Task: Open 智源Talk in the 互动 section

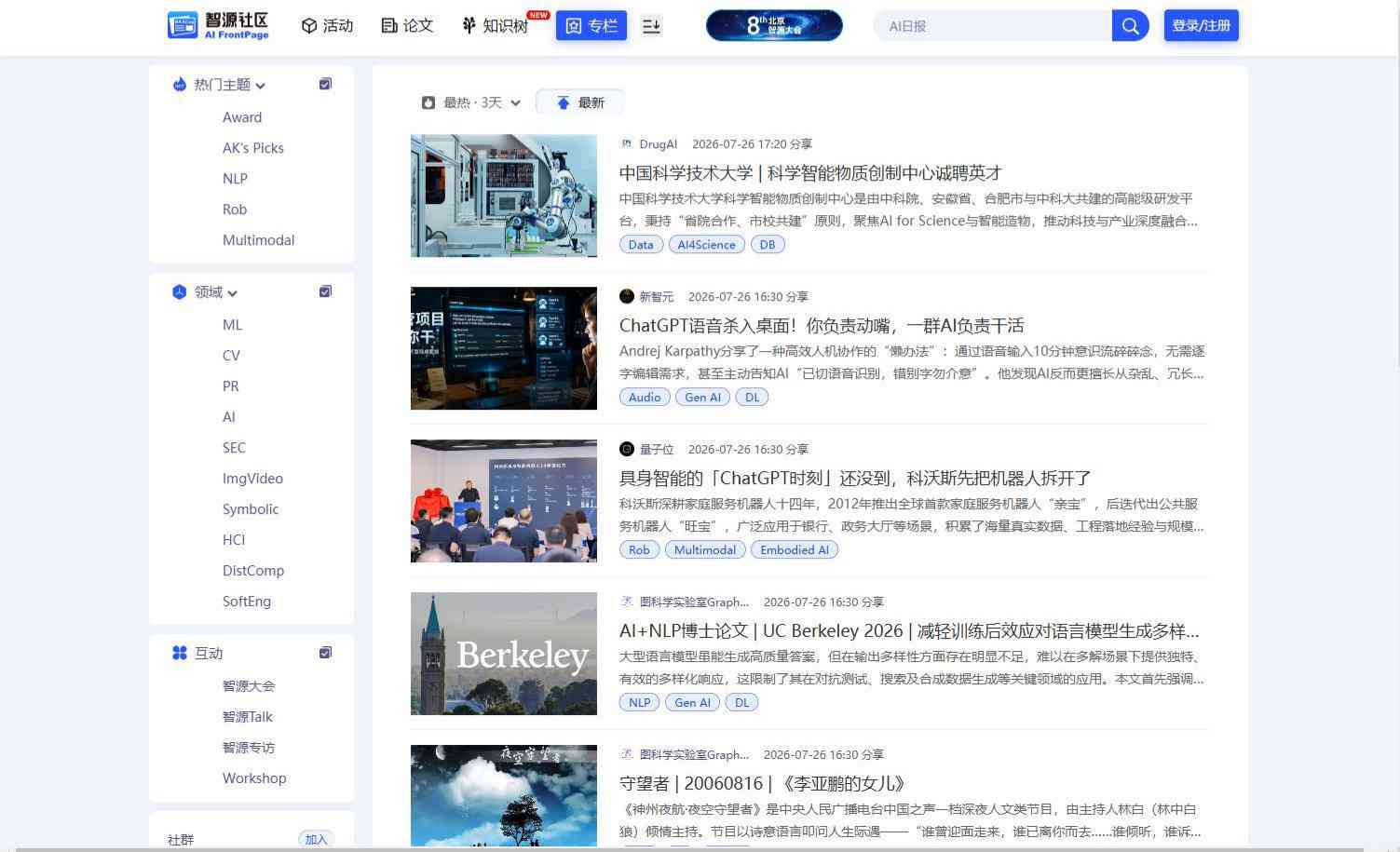Action: 248,717
